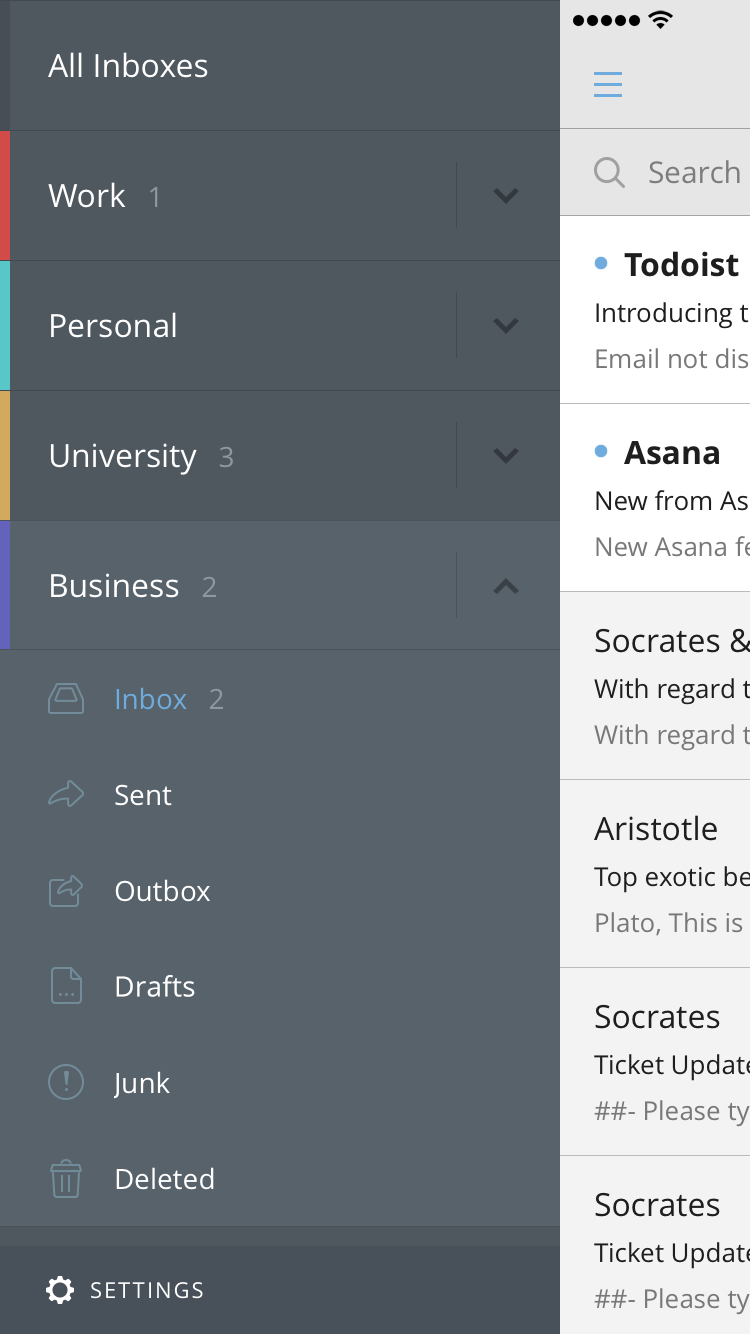The image size is (750, 1334).
Task: Click the Inbox tray icon
Action: tap(66, 699)
